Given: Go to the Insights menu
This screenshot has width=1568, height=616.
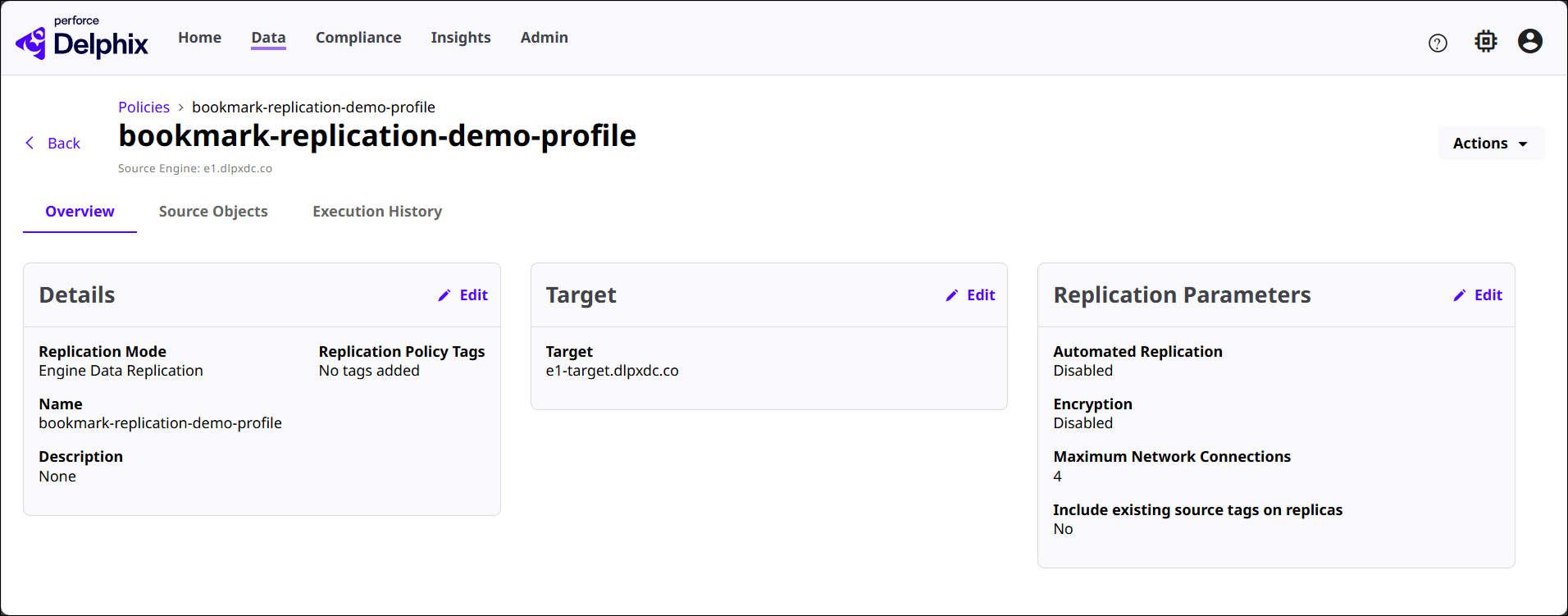Looking at the screenshot, I should [460, 38].
